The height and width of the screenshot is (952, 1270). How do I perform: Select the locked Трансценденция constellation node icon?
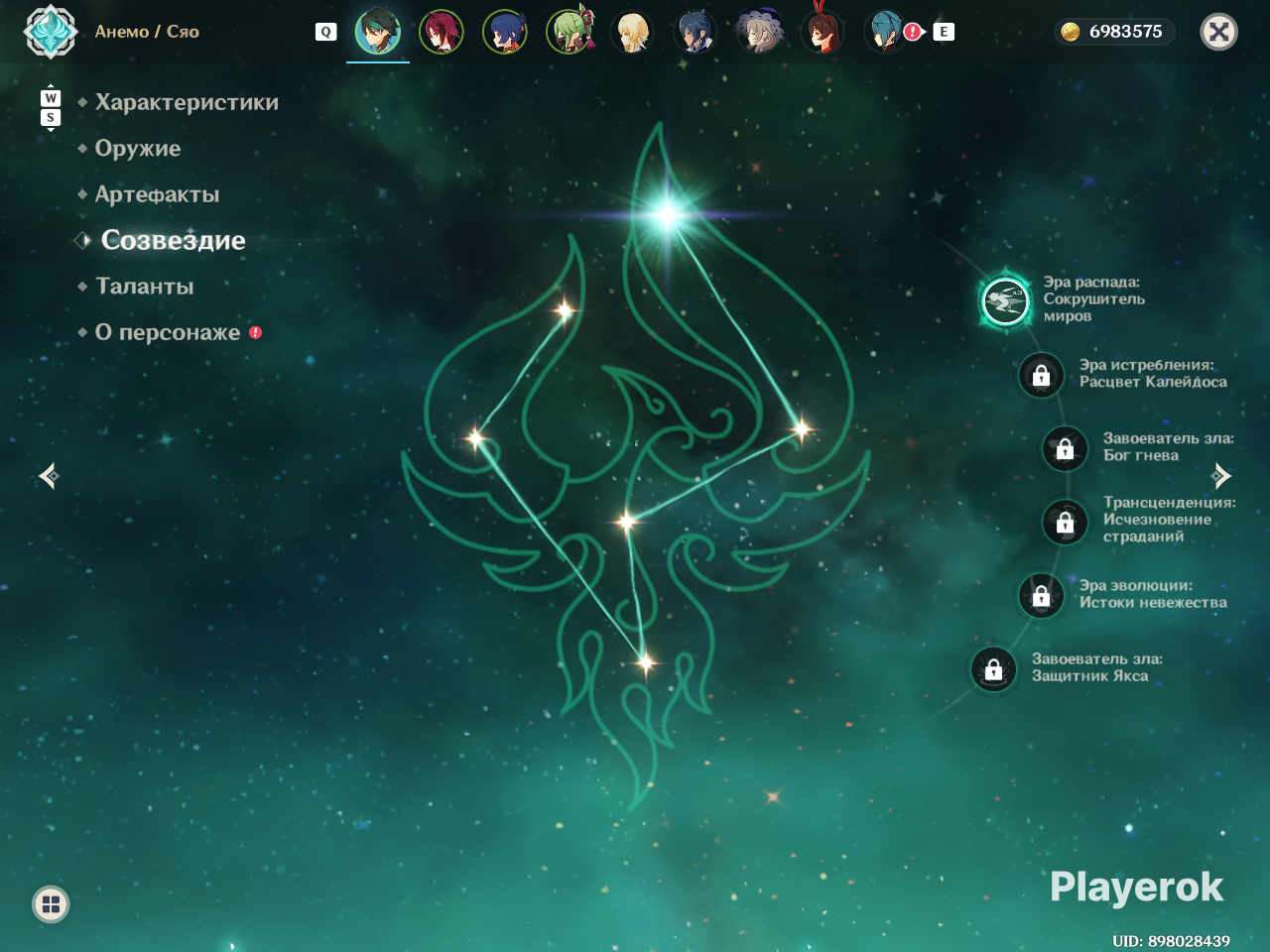tap(1065, 522)
